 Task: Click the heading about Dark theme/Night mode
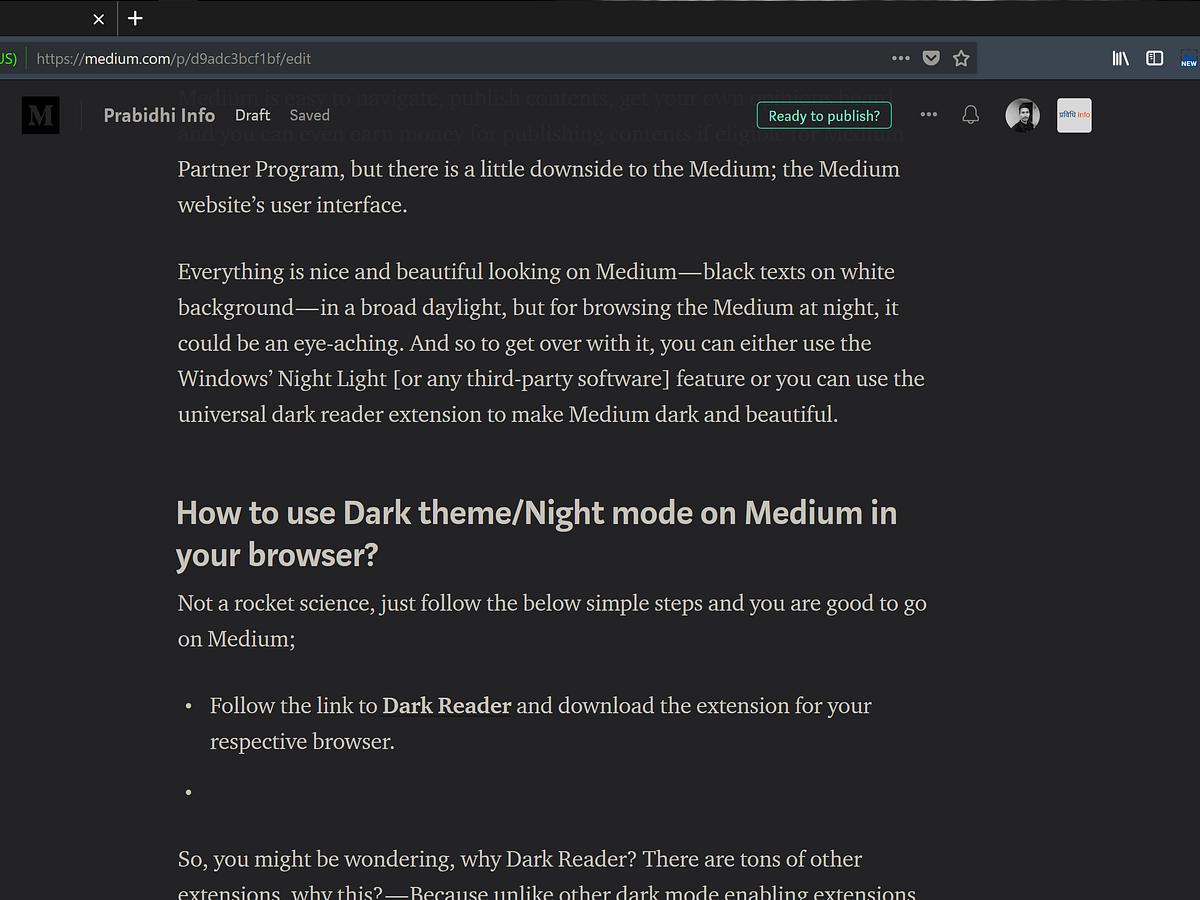pos(536,534)
